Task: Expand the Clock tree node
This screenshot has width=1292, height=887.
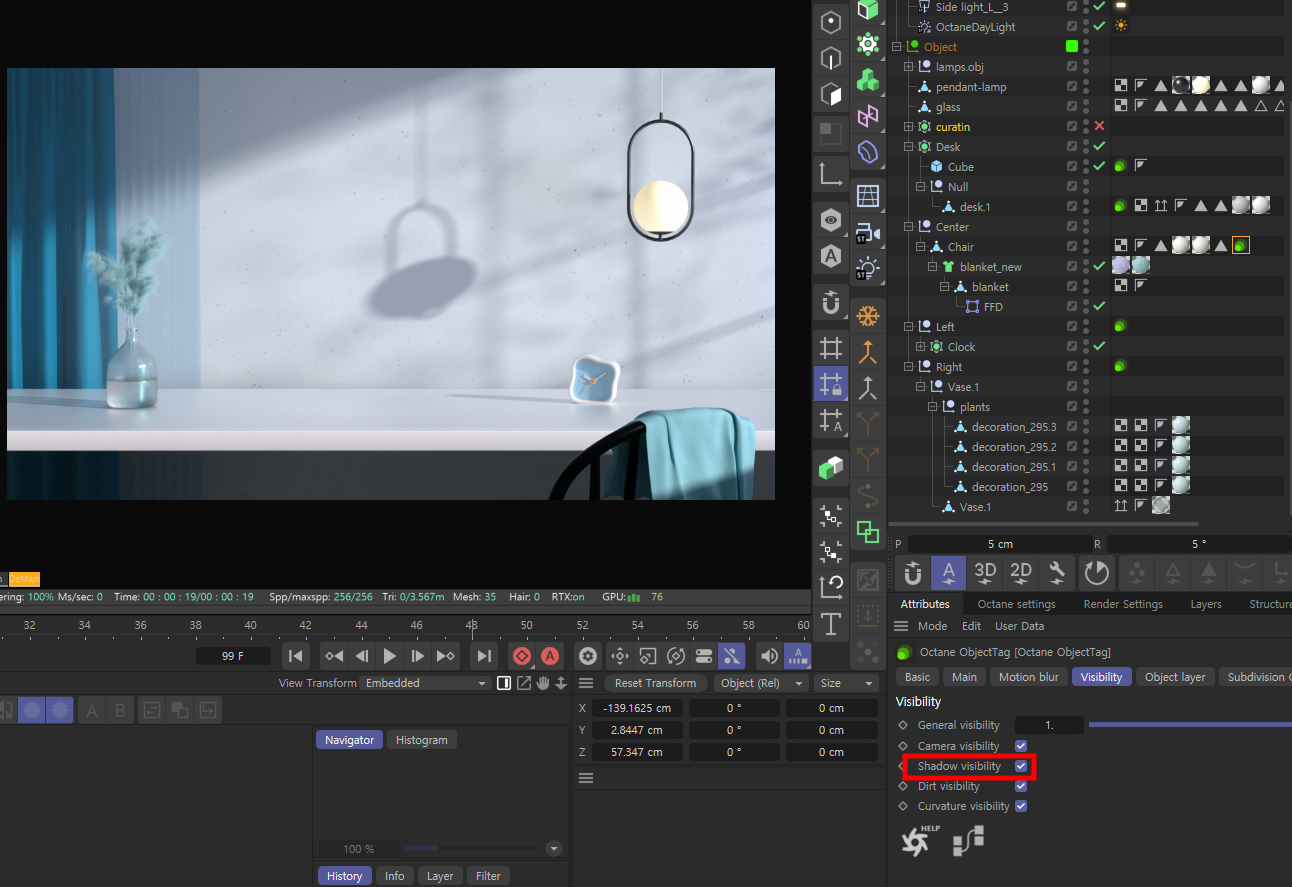Action: pos(921,347)
